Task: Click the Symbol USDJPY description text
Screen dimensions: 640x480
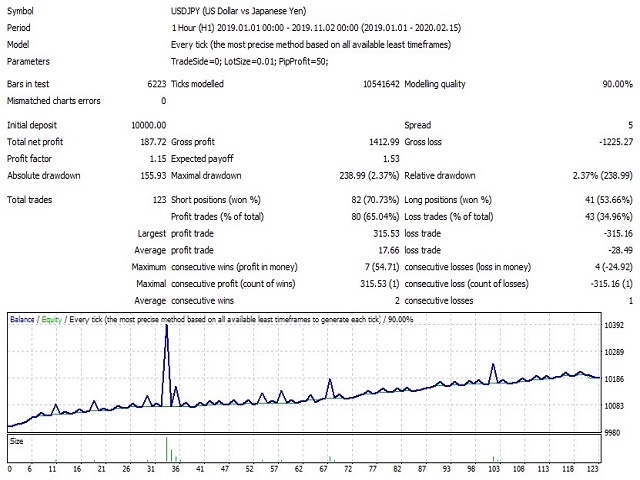Action: point(238,11)
